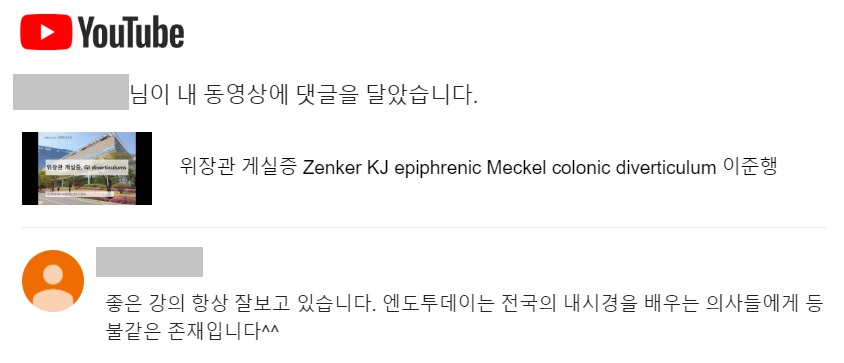Click the title banner inside the thumbnail
Viewport: 844px width, 363px height.
pos(87,167)
